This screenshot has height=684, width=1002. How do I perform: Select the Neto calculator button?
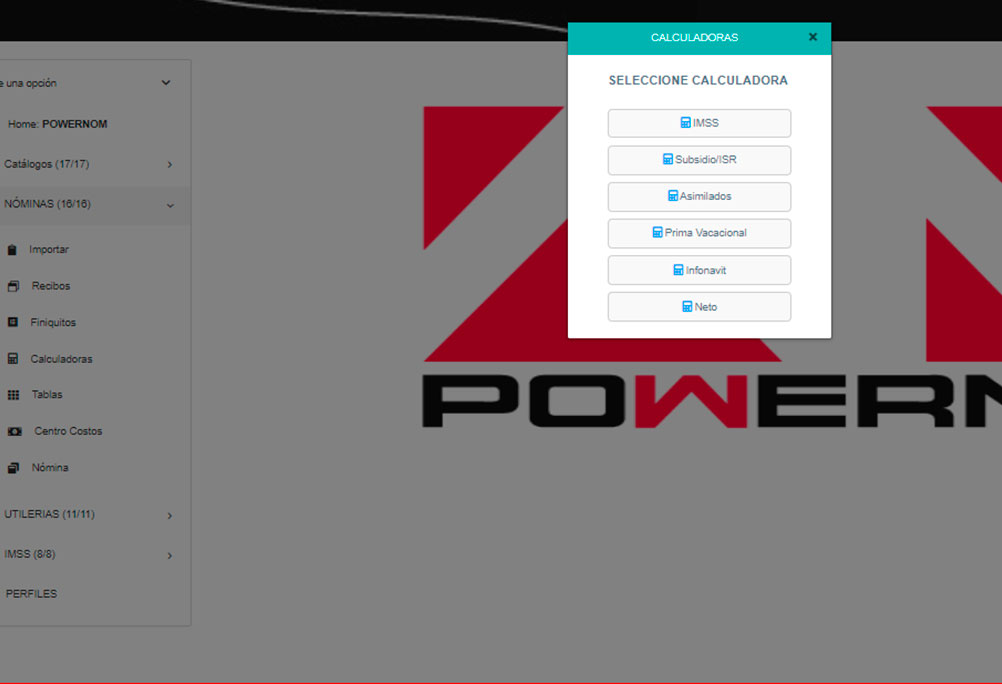(x=699, y=307)
